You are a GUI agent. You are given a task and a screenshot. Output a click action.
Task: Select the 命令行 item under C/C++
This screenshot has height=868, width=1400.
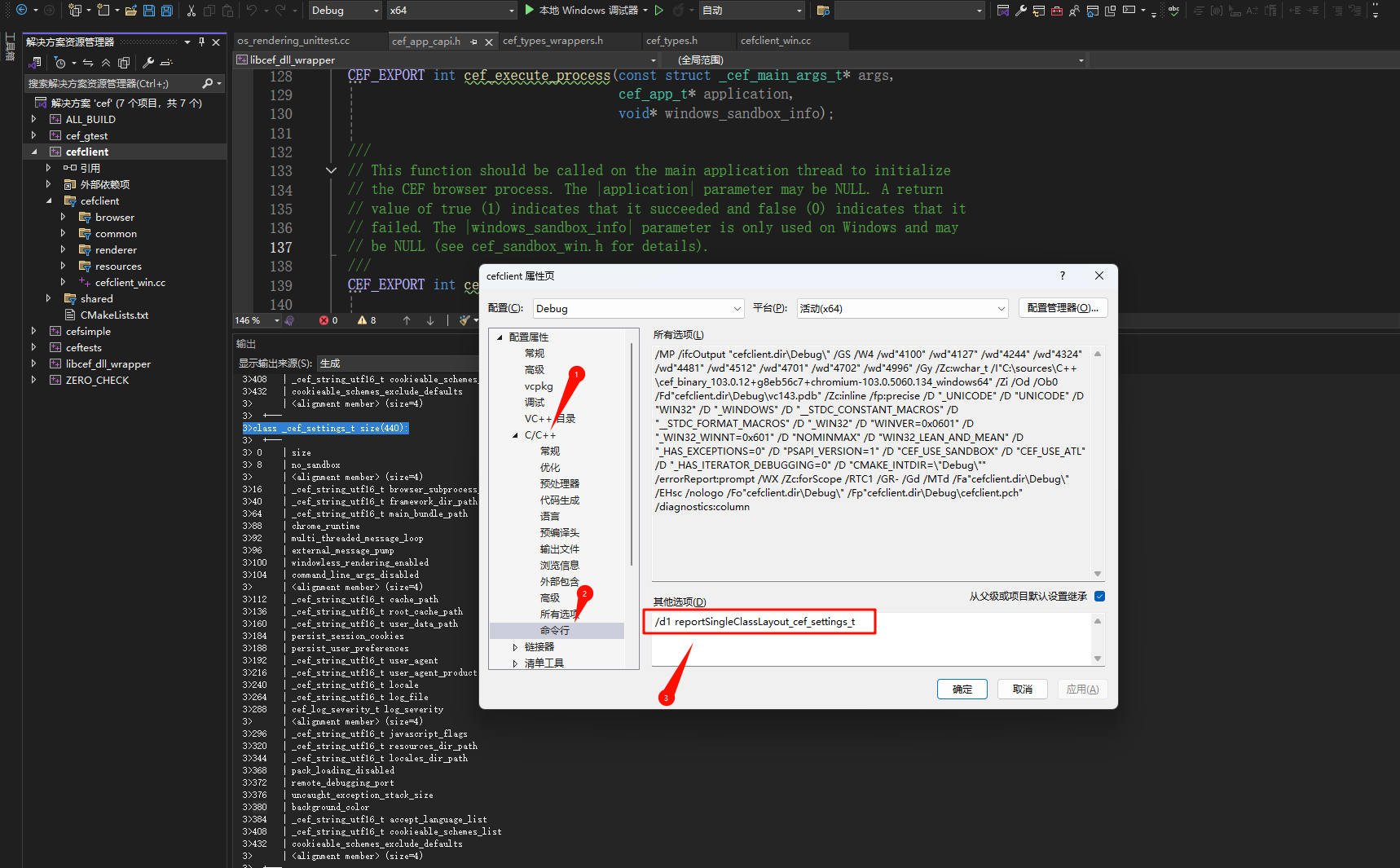point(555,630)
